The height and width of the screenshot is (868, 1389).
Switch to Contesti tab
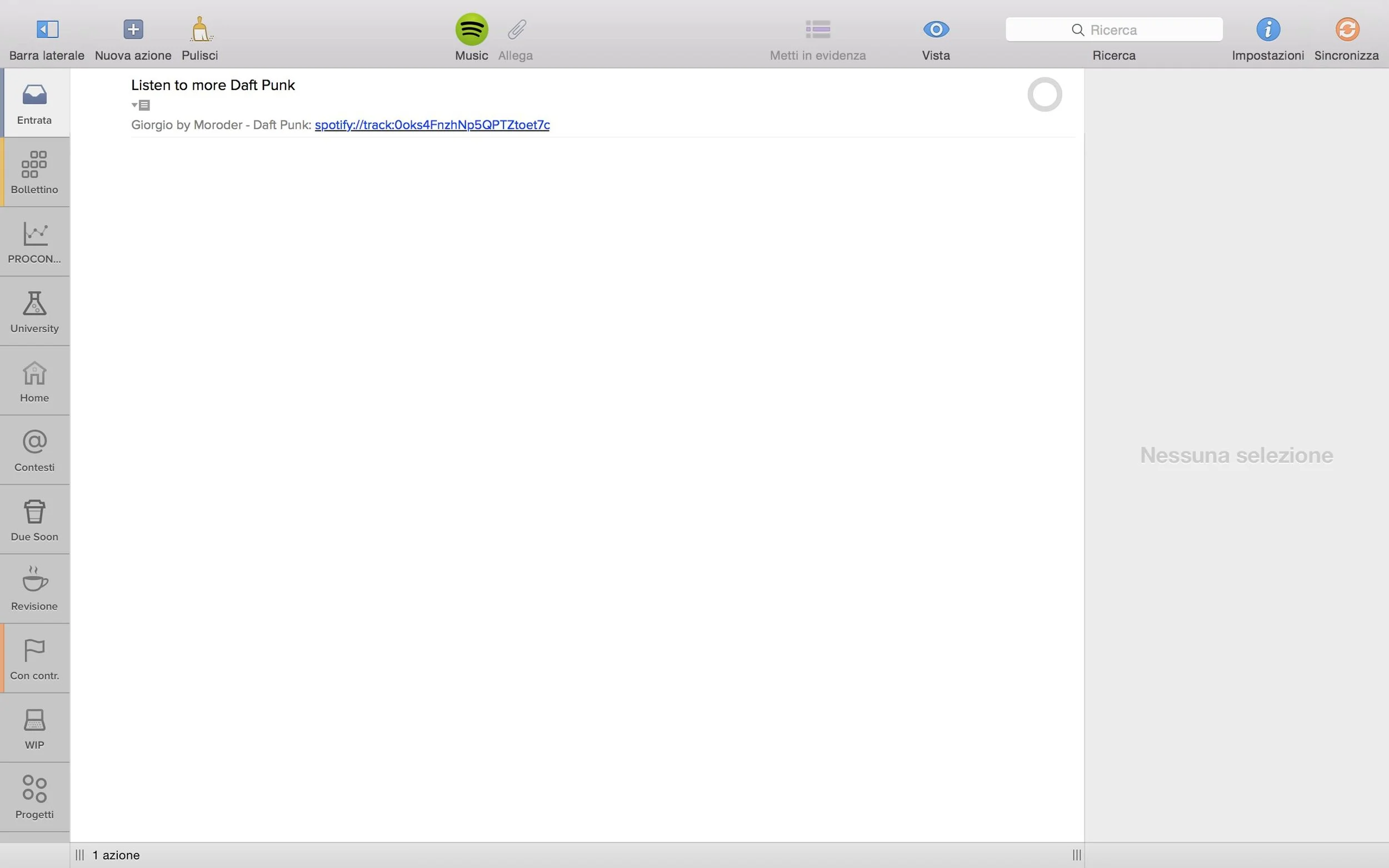click(35, 450)
